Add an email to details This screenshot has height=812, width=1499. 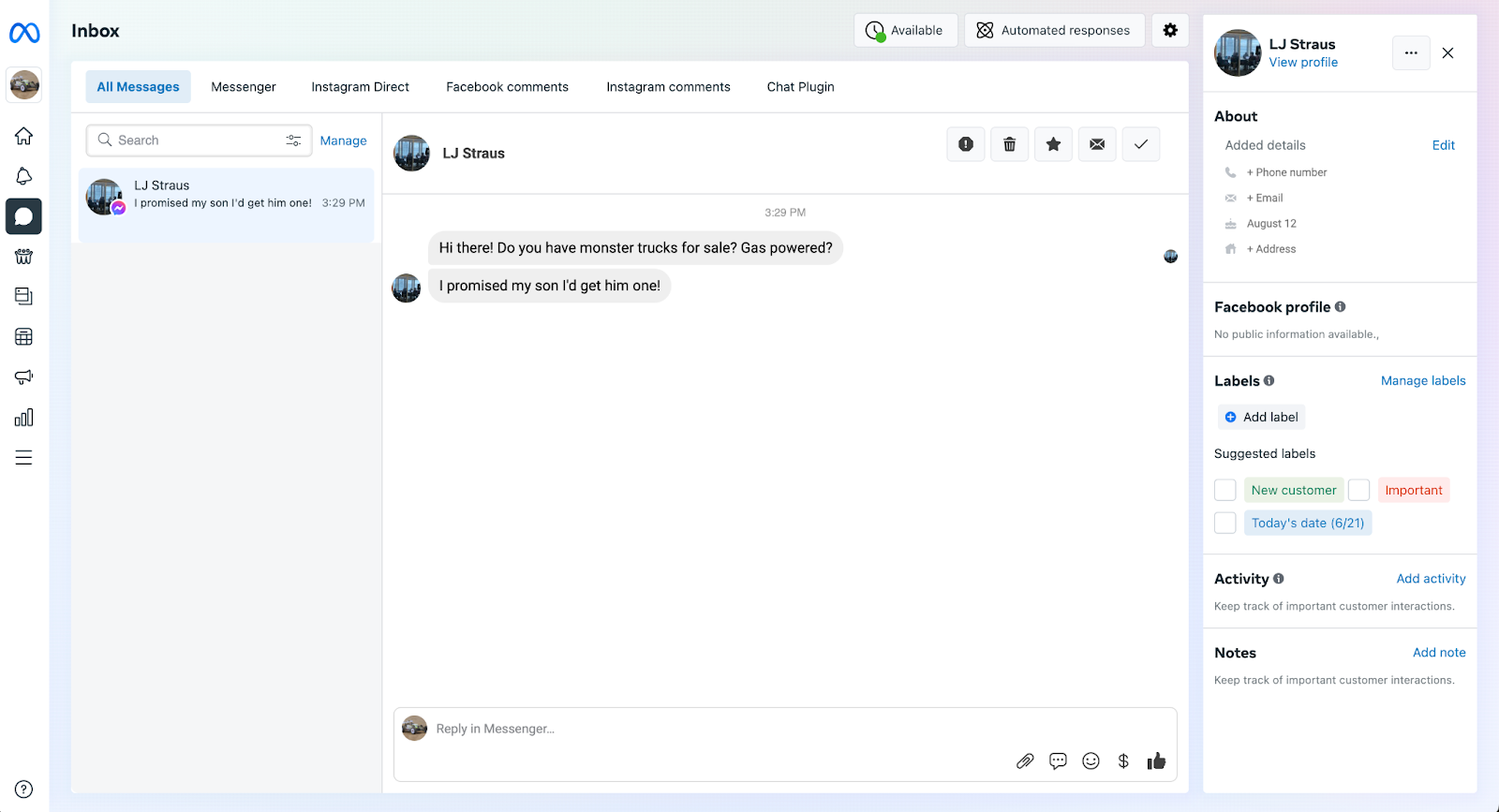pyautogui.click(x=1265, y=198)
